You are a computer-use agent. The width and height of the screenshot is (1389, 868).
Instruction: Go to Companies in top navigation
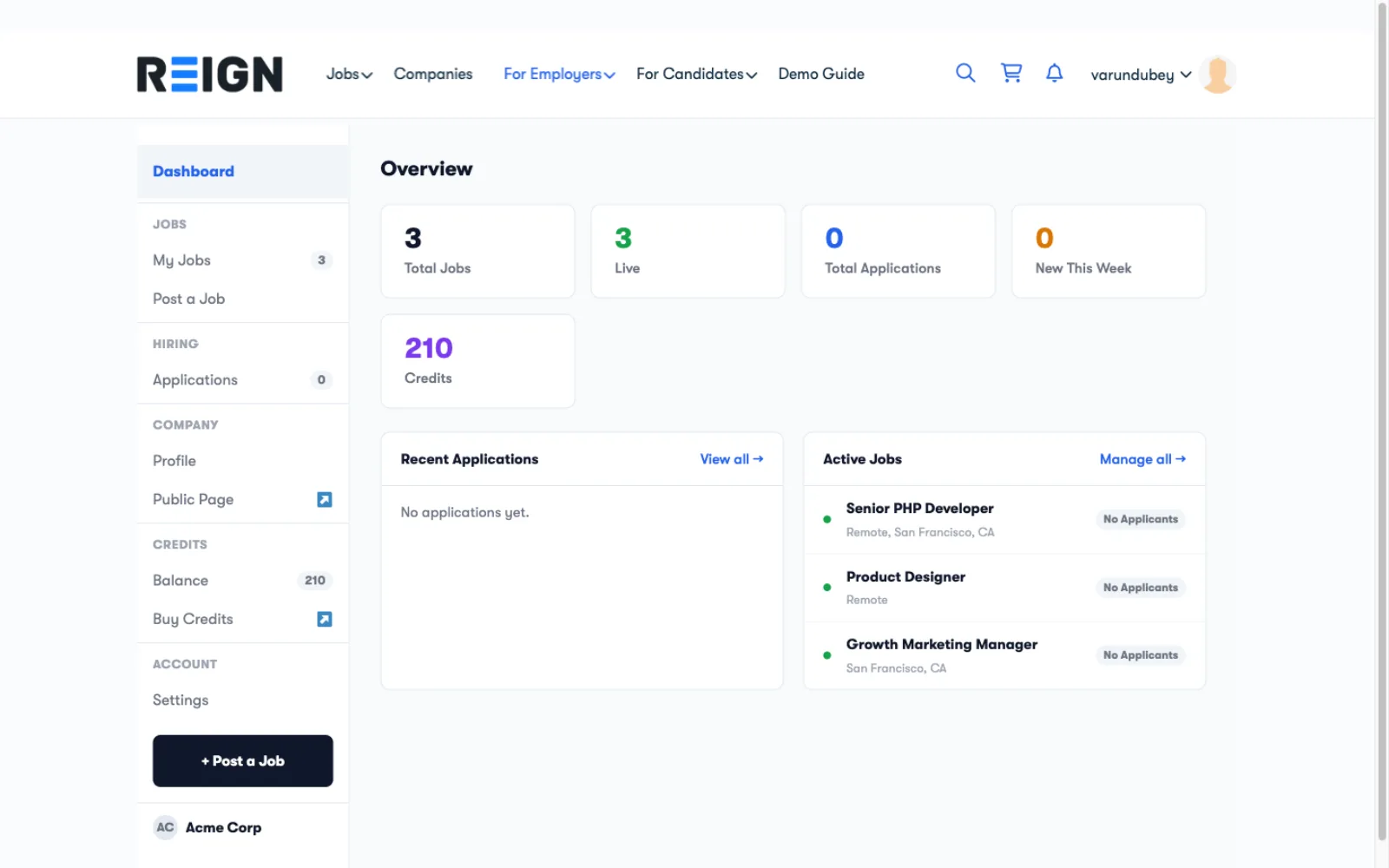[433, 74]
